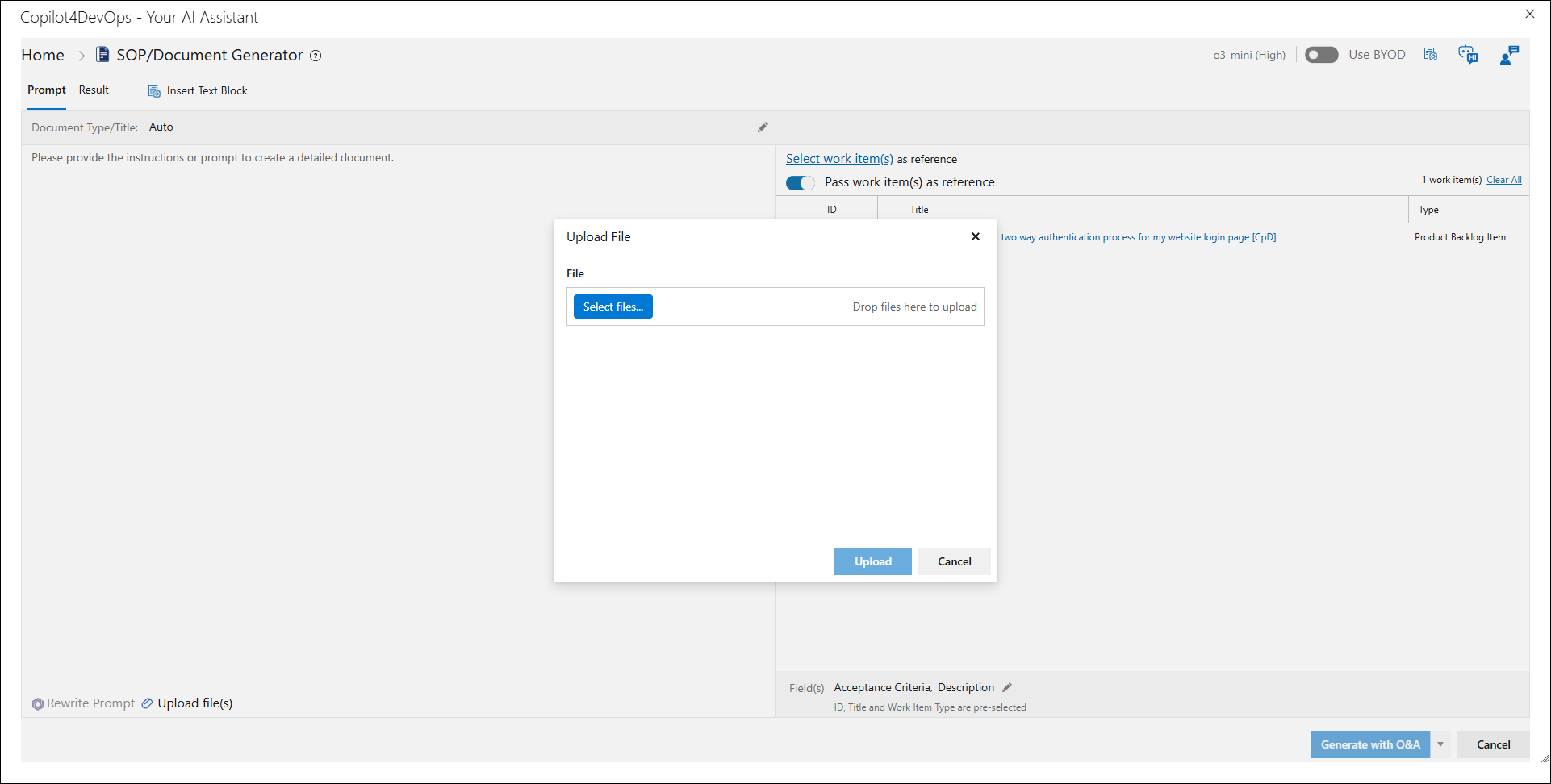
Task: Open the prompt library icon in the header
Action: pos(1431,55)
